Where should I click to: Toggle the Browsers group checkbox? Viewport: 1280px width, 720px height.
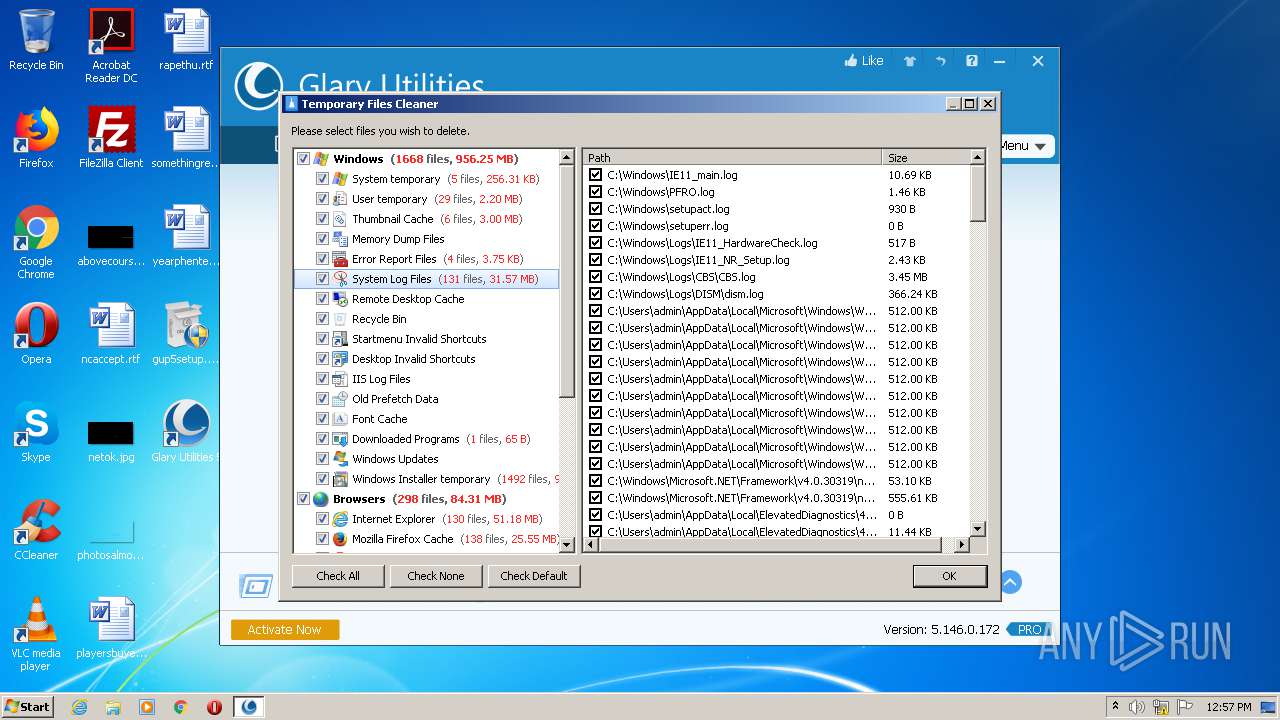[303, 499]
